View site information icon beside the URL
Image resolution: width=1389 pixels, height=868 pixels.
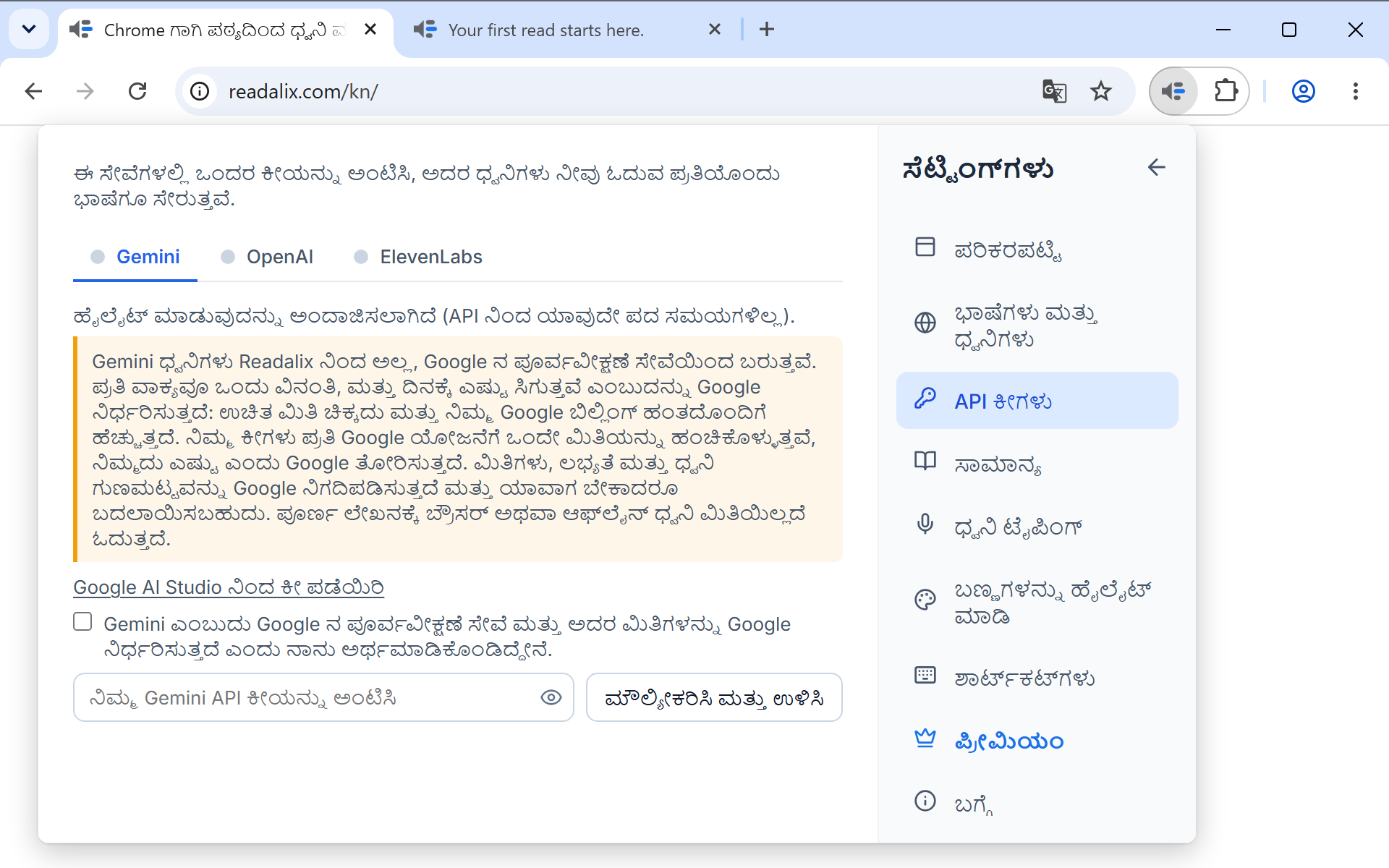[x=200, y=91]
